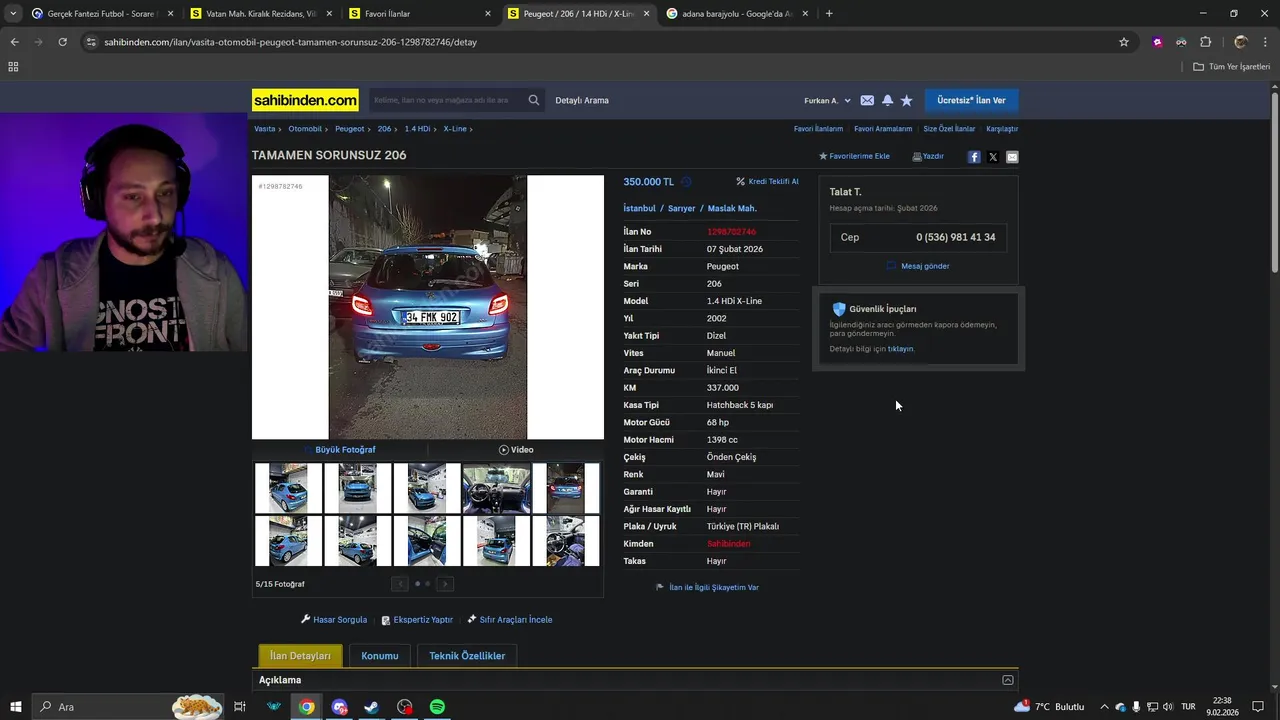The height and width of the screenshot is (720, 1280).
Task: Reload the page
Action: coord(62,42)
